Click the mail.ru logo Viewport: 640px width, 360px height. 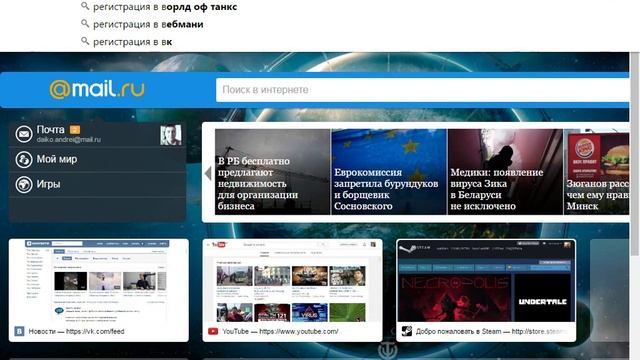97,89
